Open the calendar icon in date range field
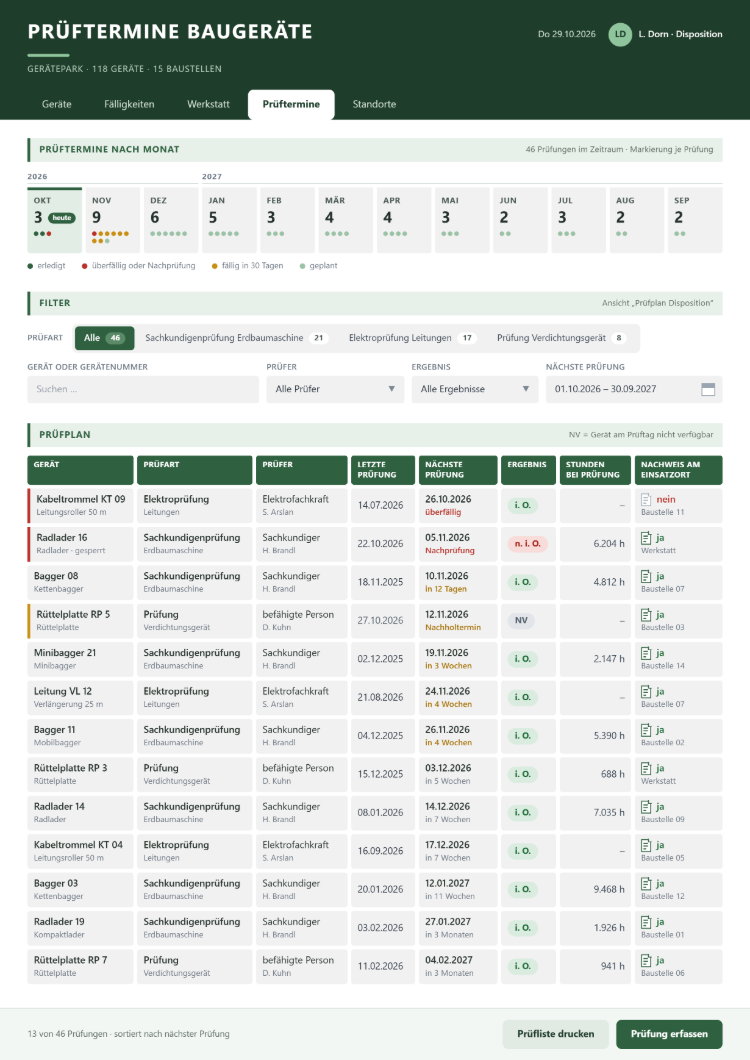Image resolution: width=750 pixels, height=1060 pixels. (x=707, y=389)
